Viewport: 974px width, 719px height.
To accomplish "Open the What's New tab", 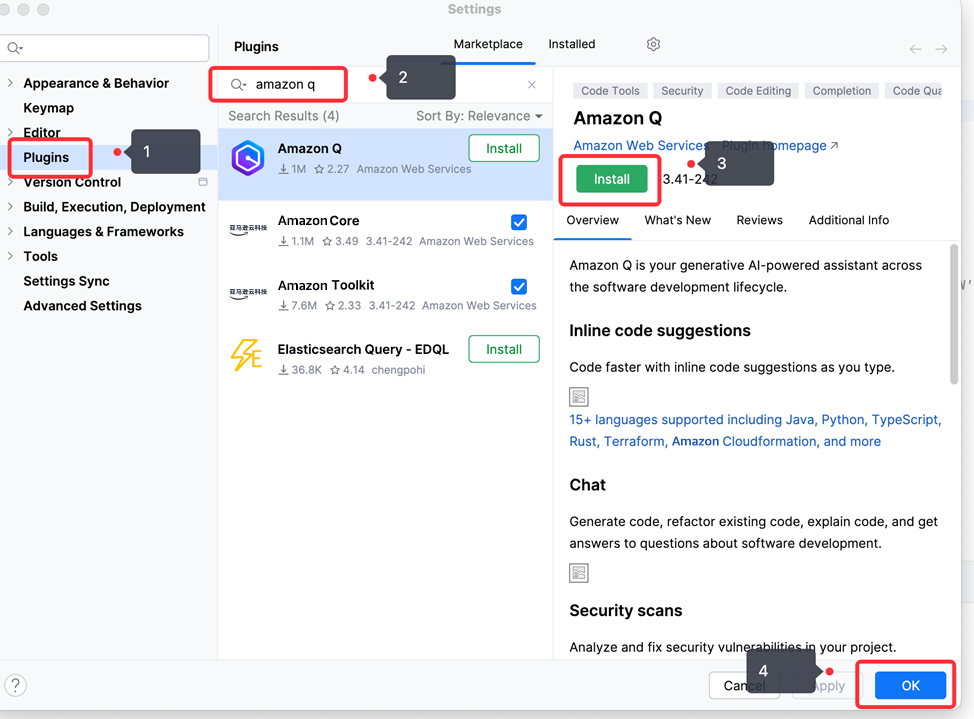I will 678,220.
